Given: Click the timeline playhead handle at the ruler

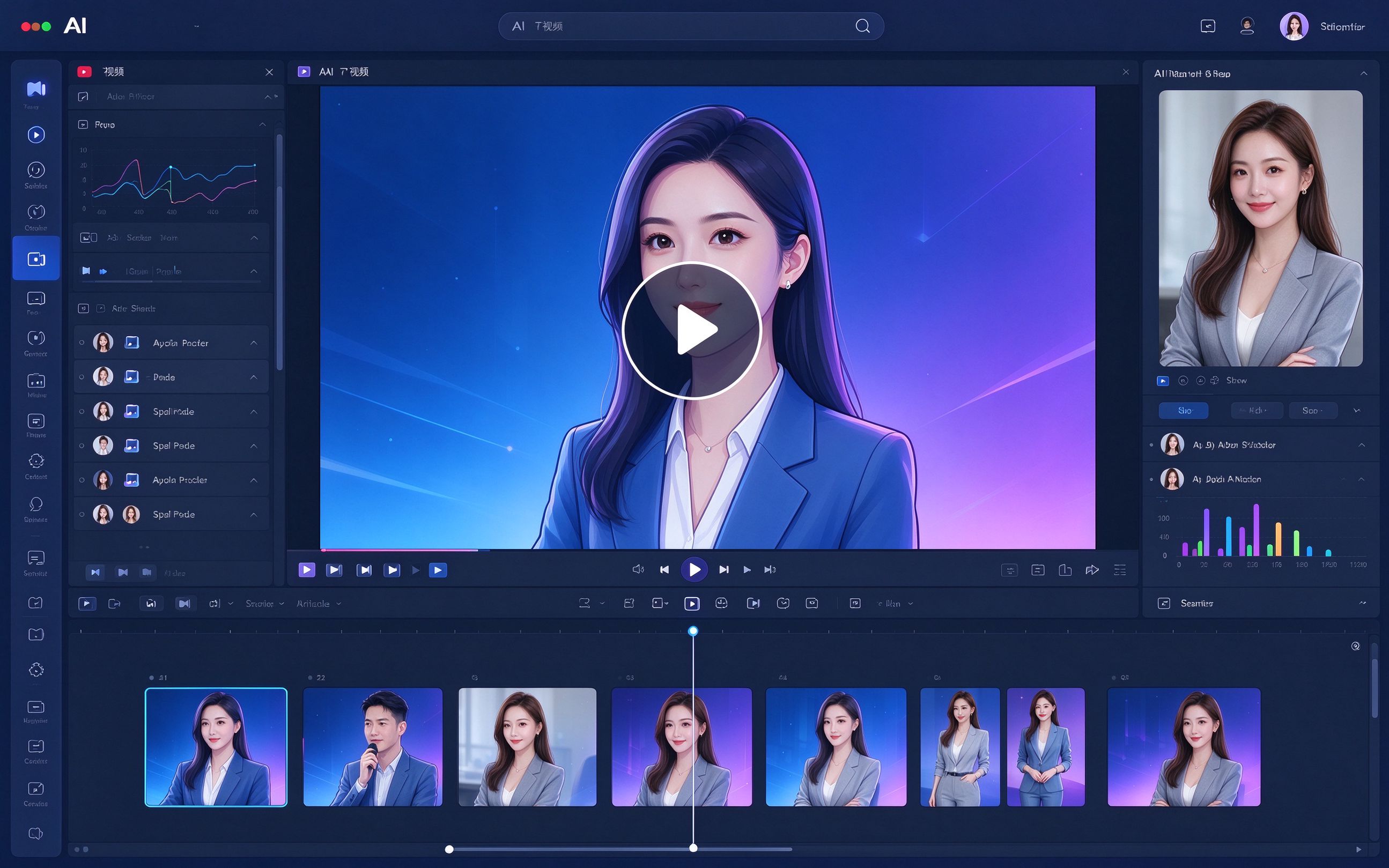Looking at the screenshot, I should point(693,631).
